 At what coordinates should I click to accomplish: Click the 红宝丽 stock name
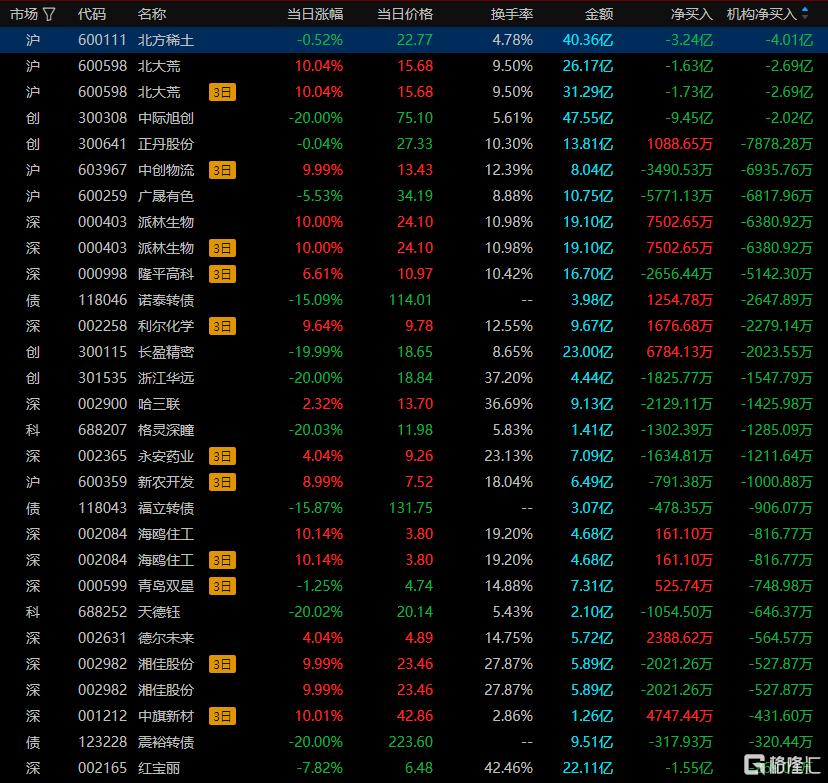point(159,768)
